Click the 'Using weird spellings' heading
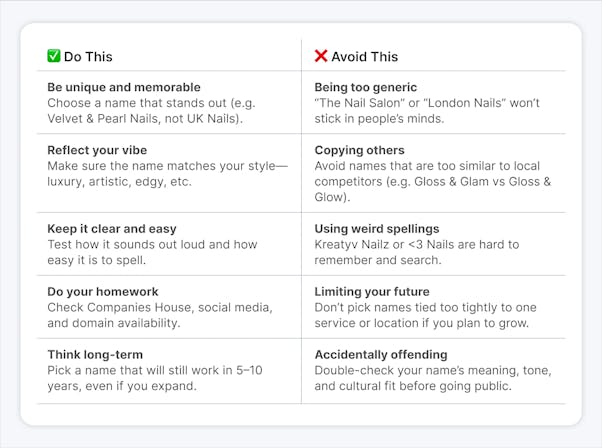This screenshot has width=602, height=448. pos(377,229)
